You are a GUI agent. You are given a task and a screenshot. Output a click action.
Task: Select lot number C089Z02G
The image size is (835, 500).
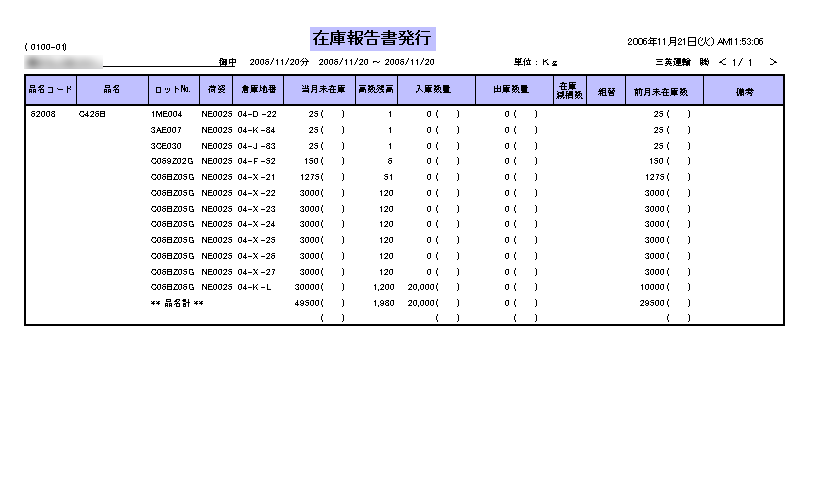tap(171, 161)
